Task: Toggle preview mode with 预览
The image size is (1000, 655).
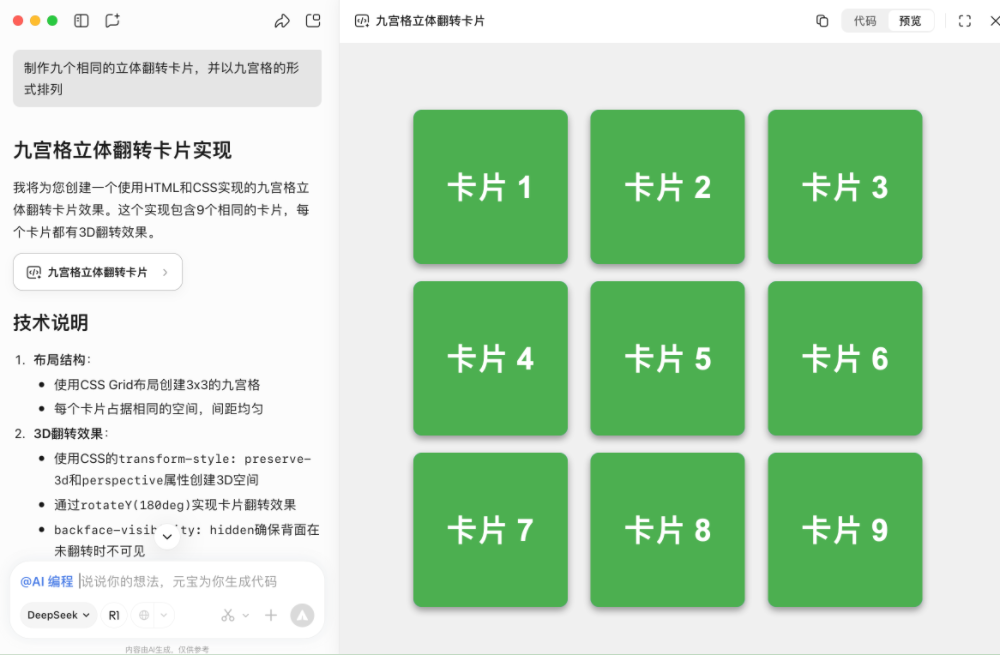Action: [x=911, y=20]
